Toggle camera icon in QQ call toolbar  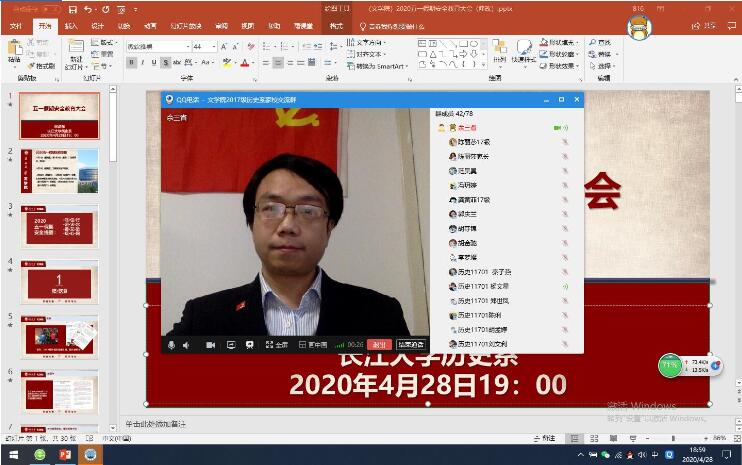(x=211, y=345)
